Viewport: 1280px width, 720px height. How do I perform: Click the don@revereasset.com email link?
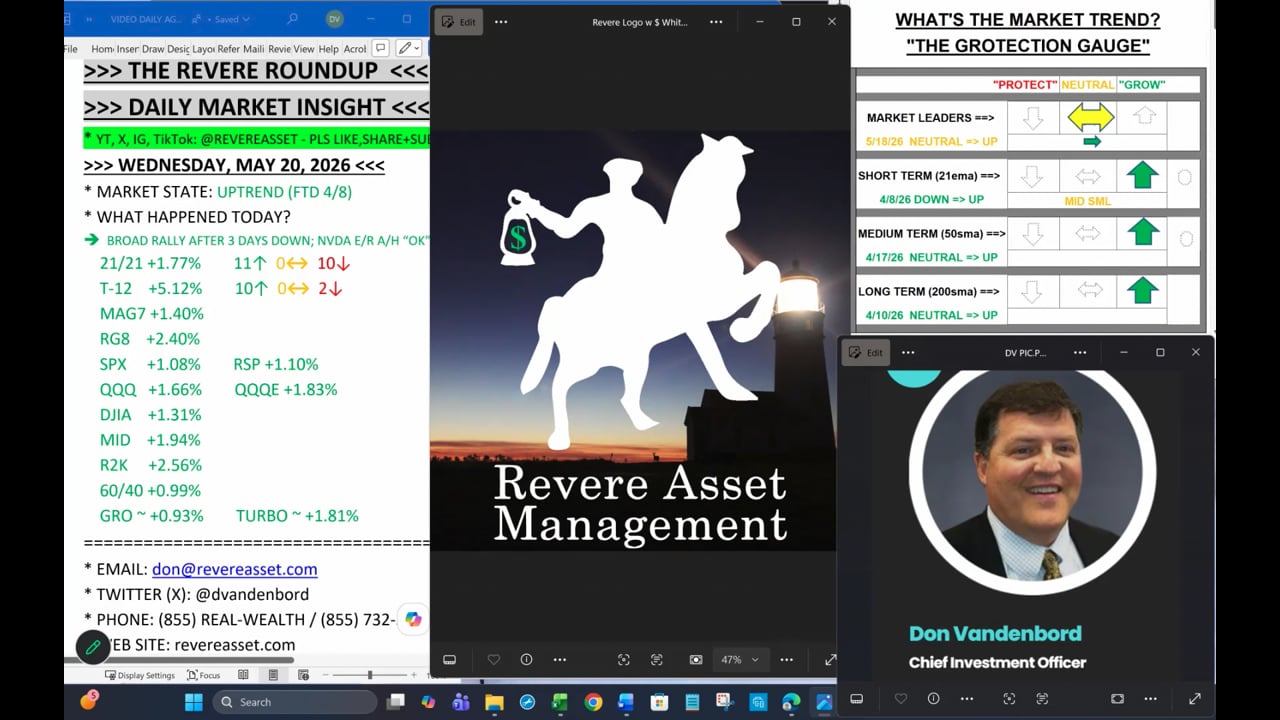[x=234, y=569]
